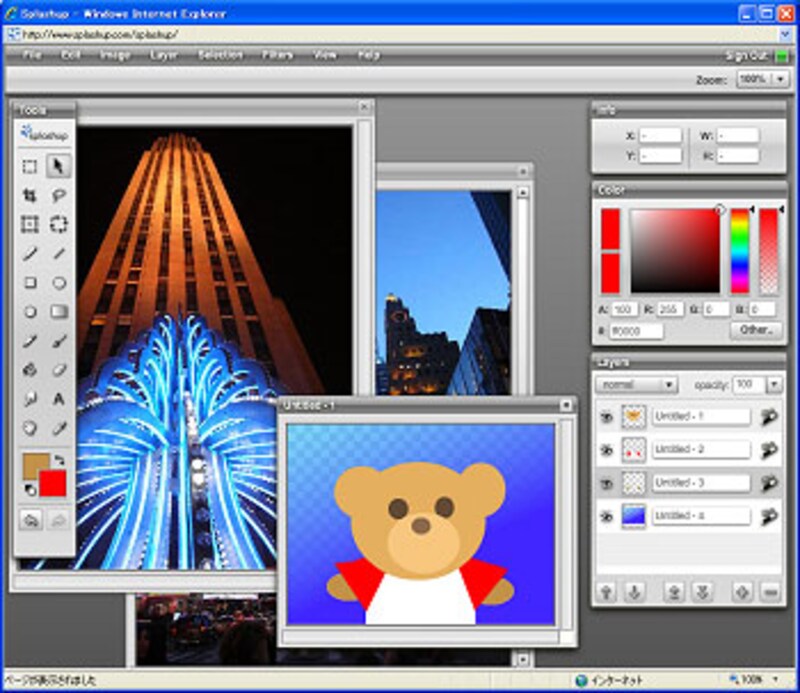Activate the paint bucket fill tool
The height and width of the screenshot is (693, 800).
(x=30, y=369)
